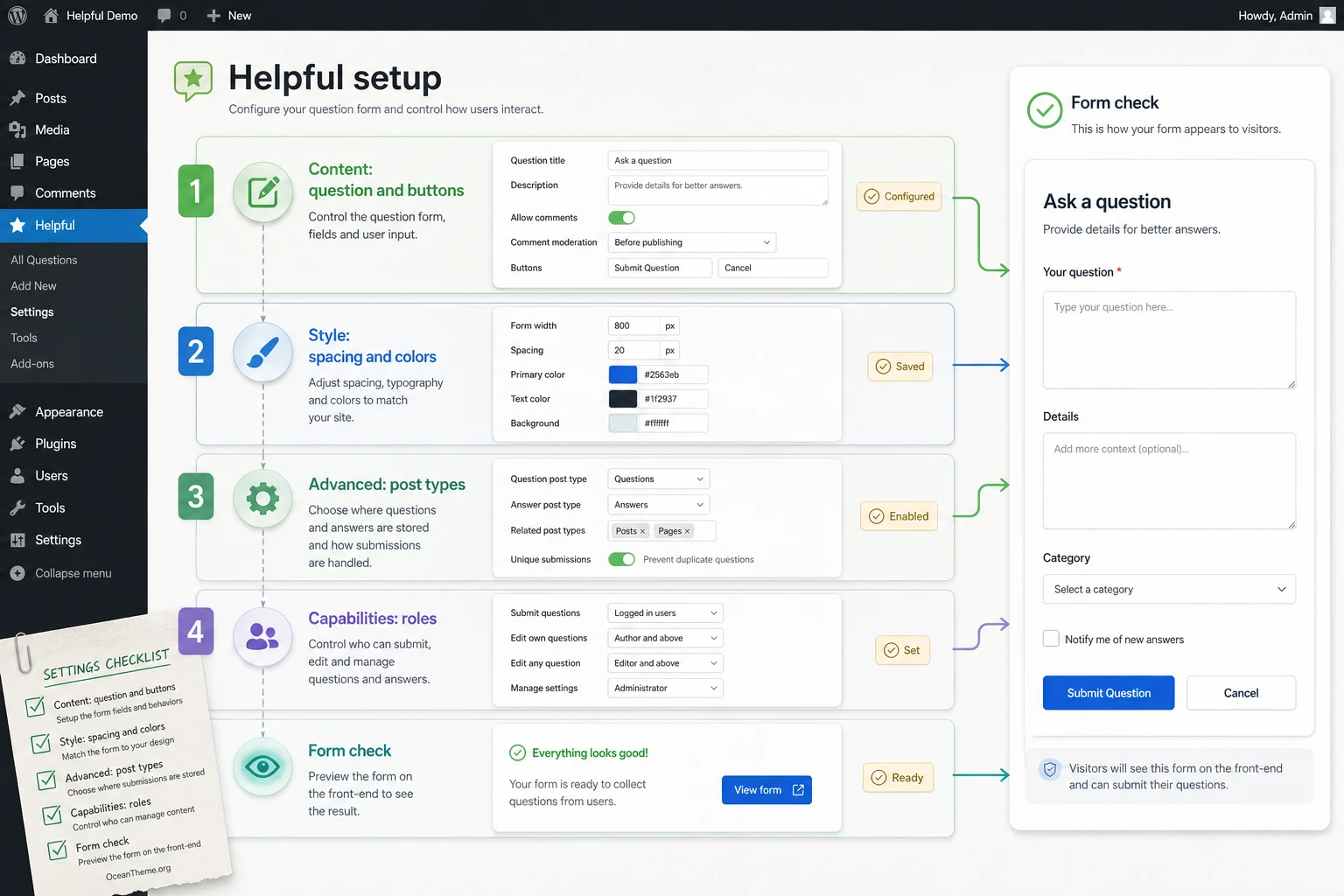Click the Media icon in sidebar
The height and width of the screenshot is (896, 1344).
coord(17,129)
